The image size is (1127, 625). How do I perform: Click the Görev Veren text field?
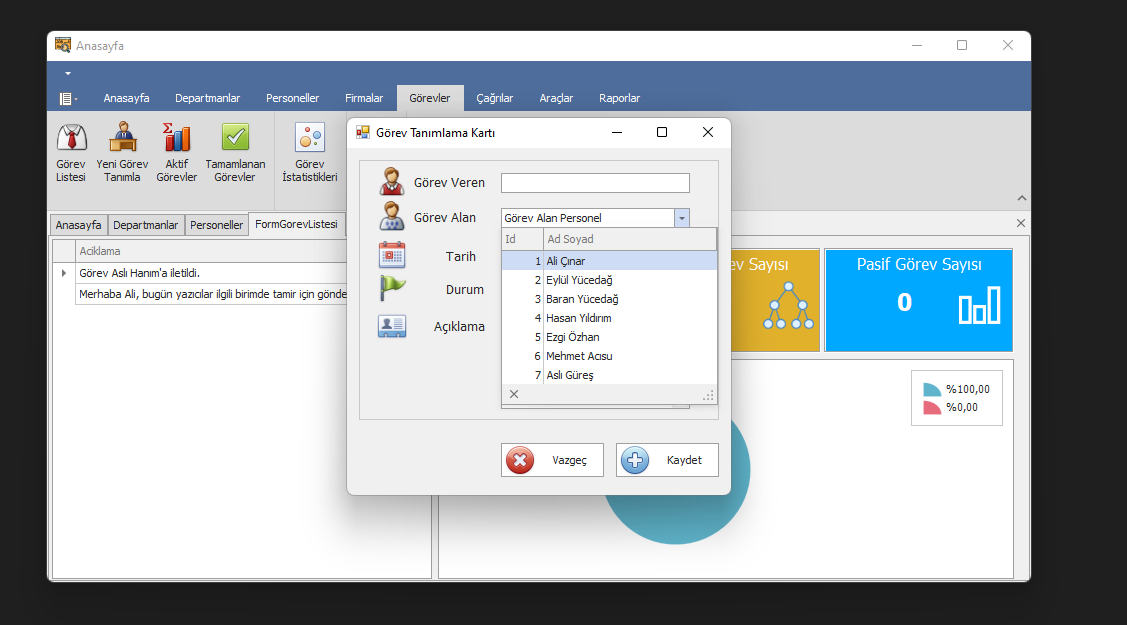pyautogui.click(x=595, y=183)
